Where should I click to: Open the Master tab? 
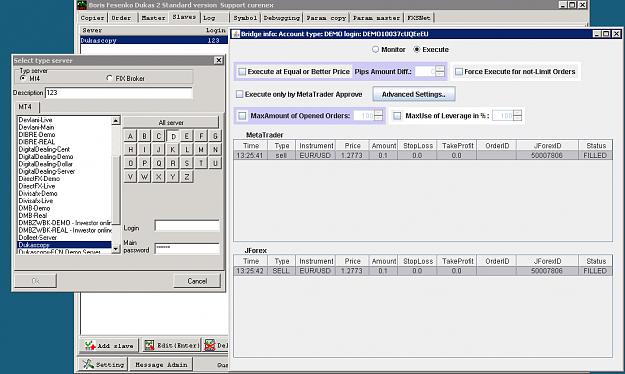point(153,18)
